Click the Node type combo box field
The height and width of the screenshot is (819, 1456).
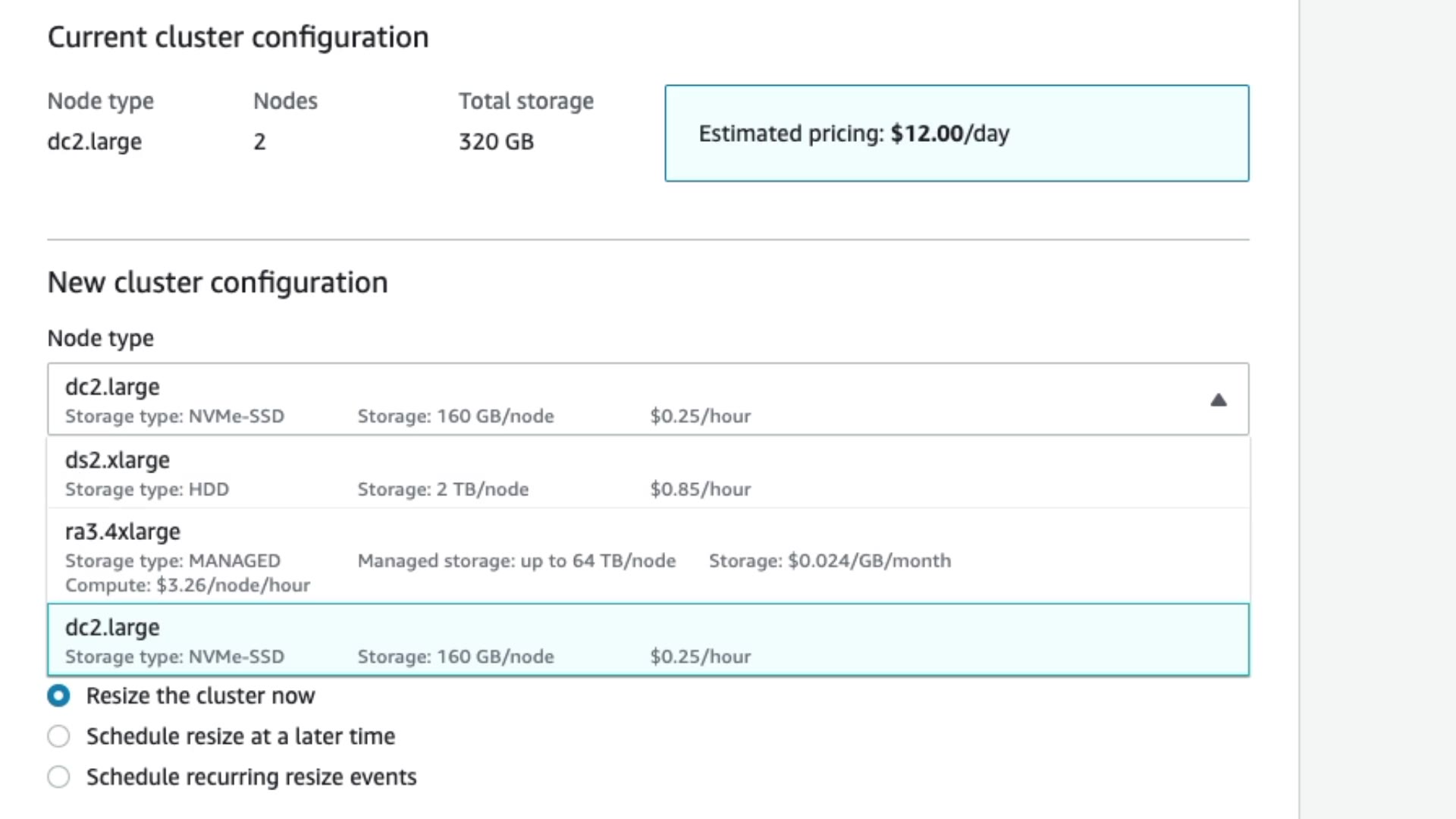607,399
